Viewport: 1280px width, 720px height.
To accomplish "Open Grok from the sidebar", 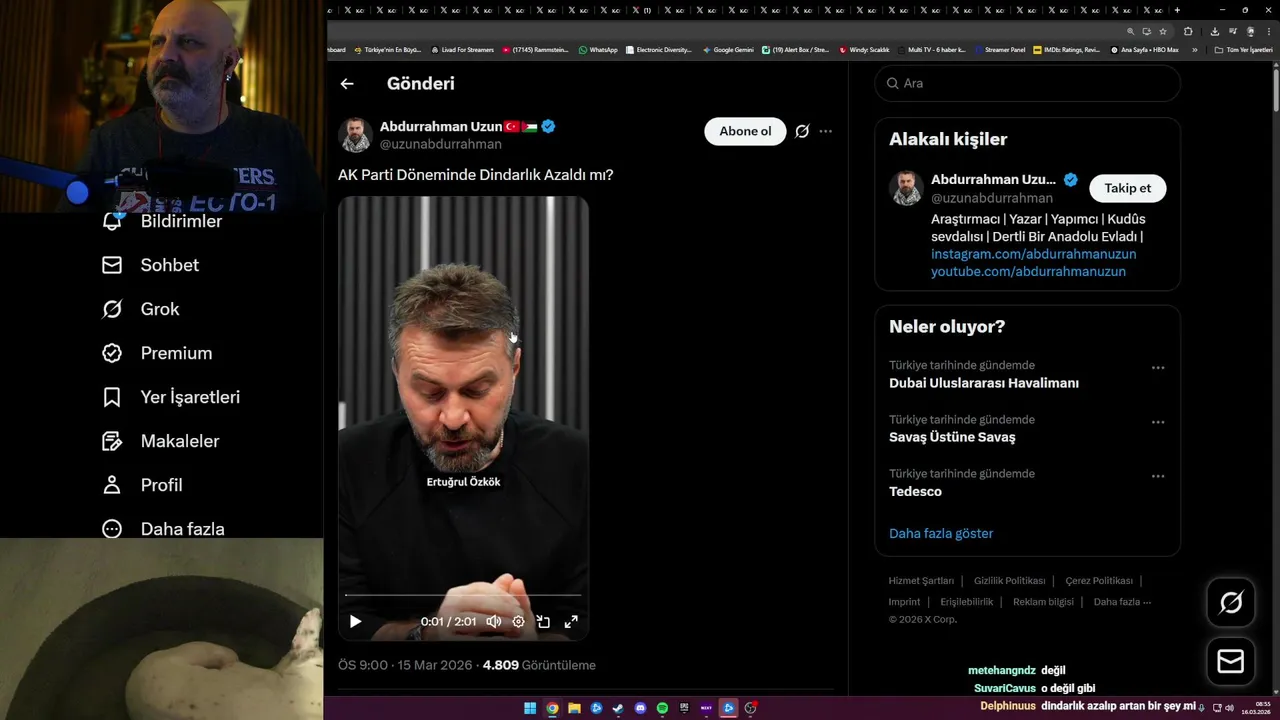I will click(140, 309).
